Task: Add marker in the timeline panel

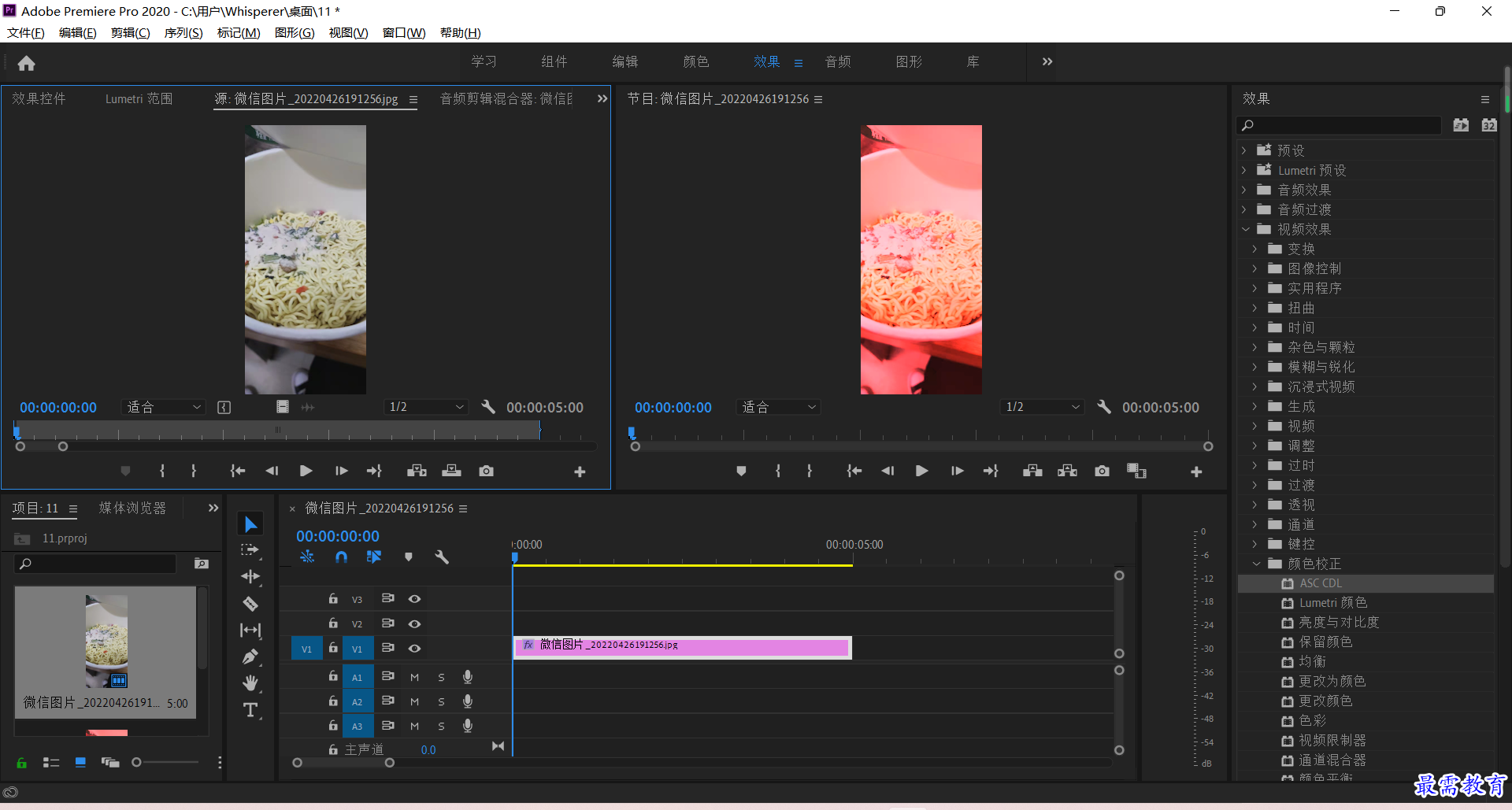Action: tap(408, 557)
